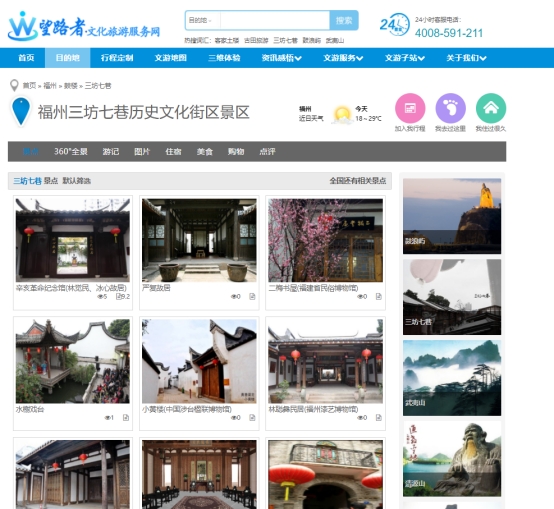
Task: Expand the 关于我们 navigation dropdown
Action: click(x=466, y=58)
